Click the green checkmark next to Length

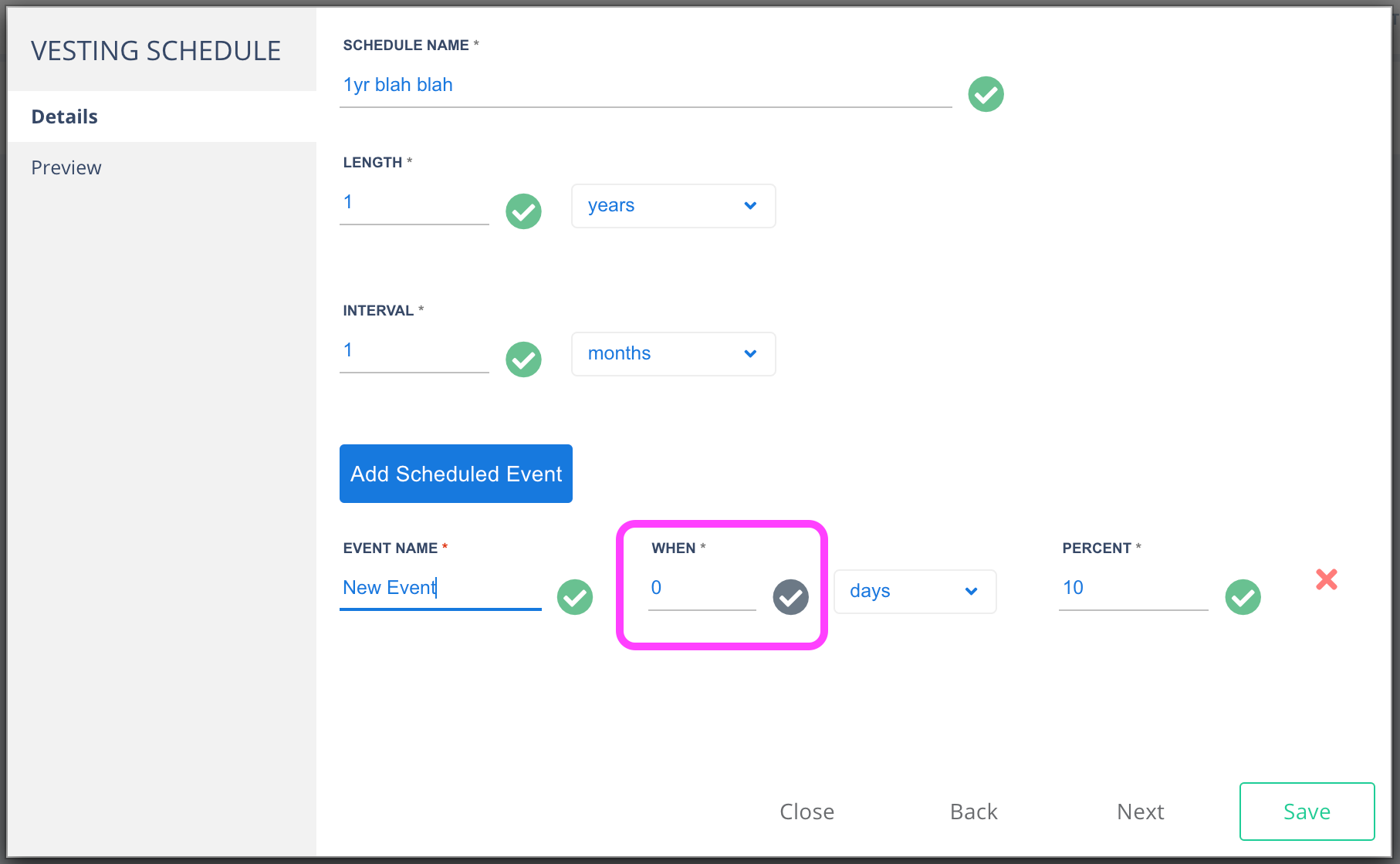(x=523, y=211)
